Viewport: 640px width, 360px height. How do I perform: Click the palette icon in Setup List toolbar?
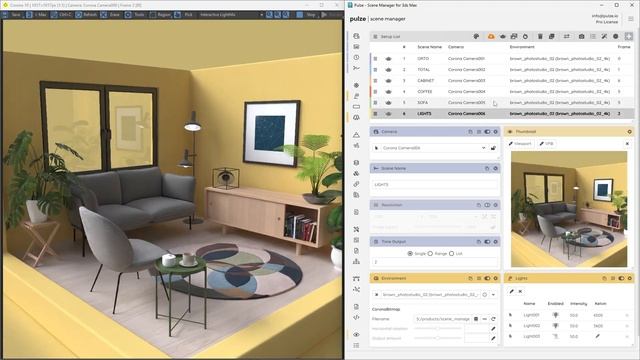(476, 36)
